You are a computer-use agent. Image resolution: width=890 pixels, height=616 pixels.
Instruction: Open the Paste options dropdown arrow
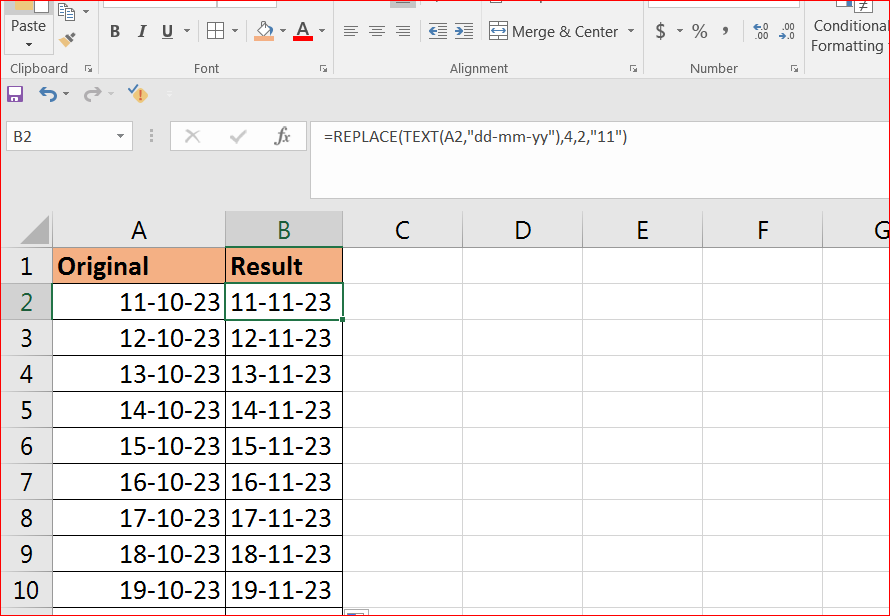[28, 45]
